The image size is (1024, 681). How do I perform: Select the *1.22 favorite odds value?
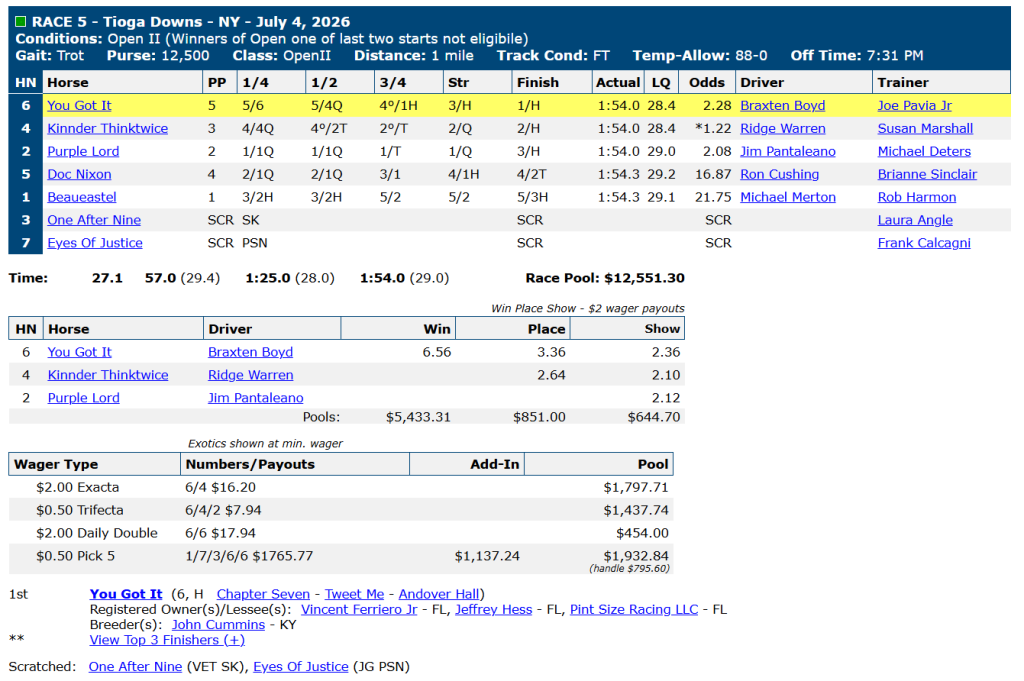(713, 129)
